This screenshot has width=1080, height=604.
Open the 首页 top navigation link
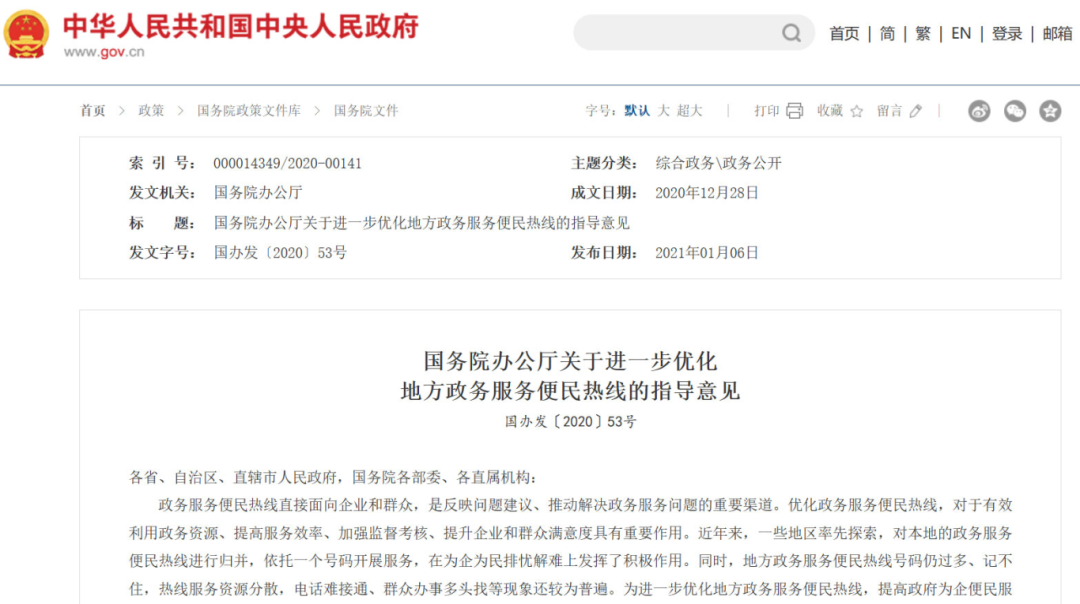[x=844, y=34]
